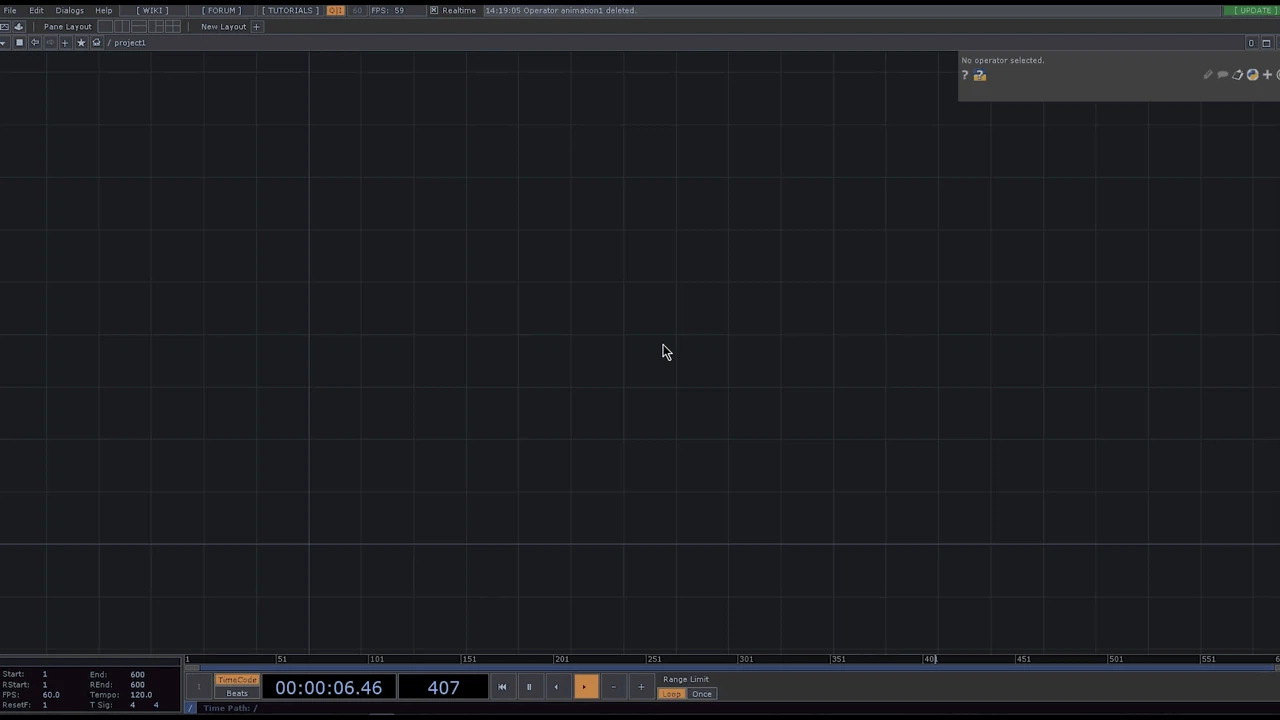Open the File menu
Image resolution: width=1280 pixels, height=720 pixels.
10,11
